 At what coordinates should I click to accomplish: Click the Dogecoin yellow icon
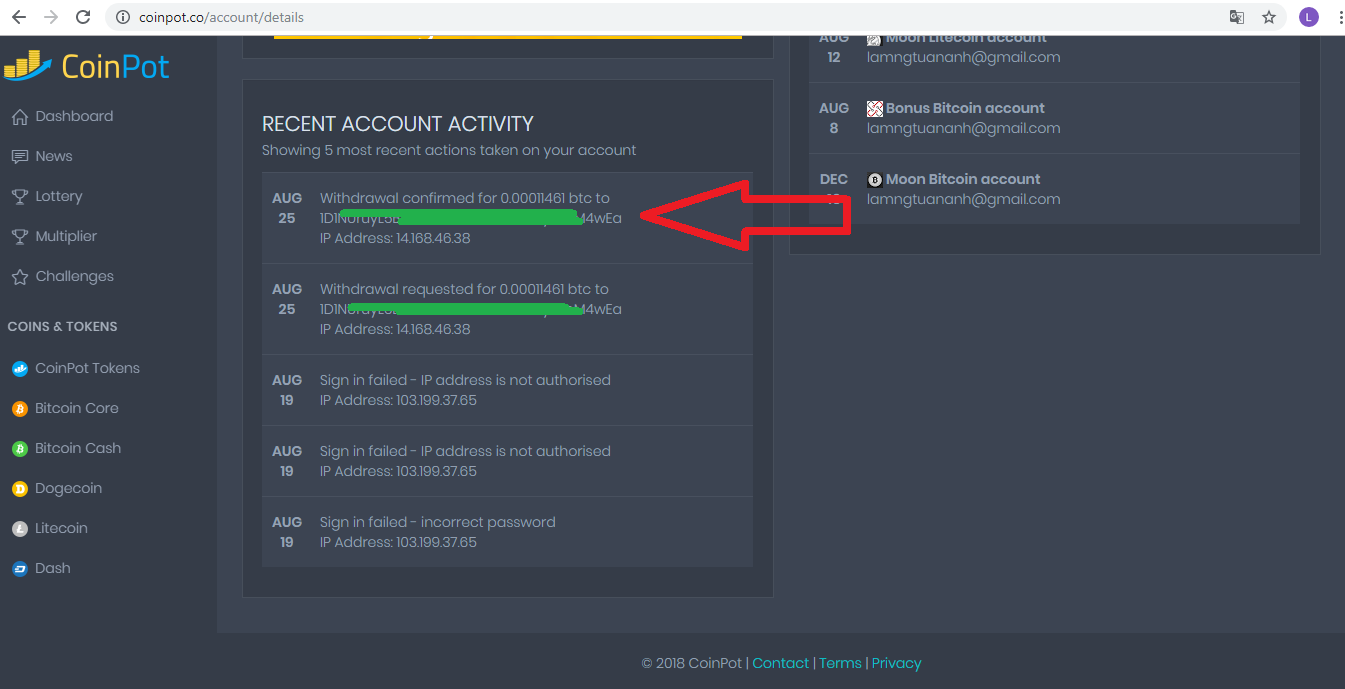19,489
